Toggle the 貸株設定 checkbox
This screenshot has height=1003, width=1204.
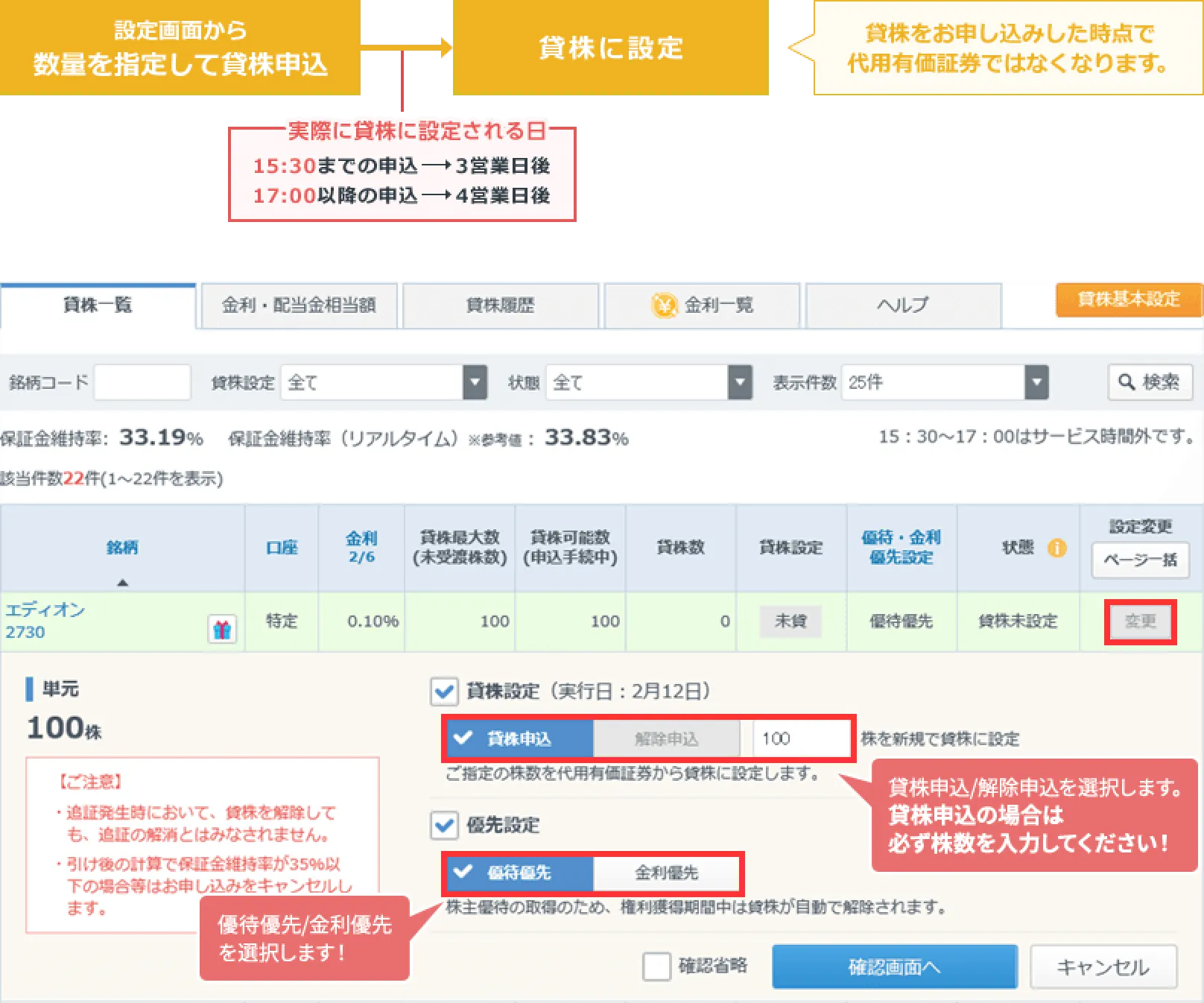coord(444,692)
